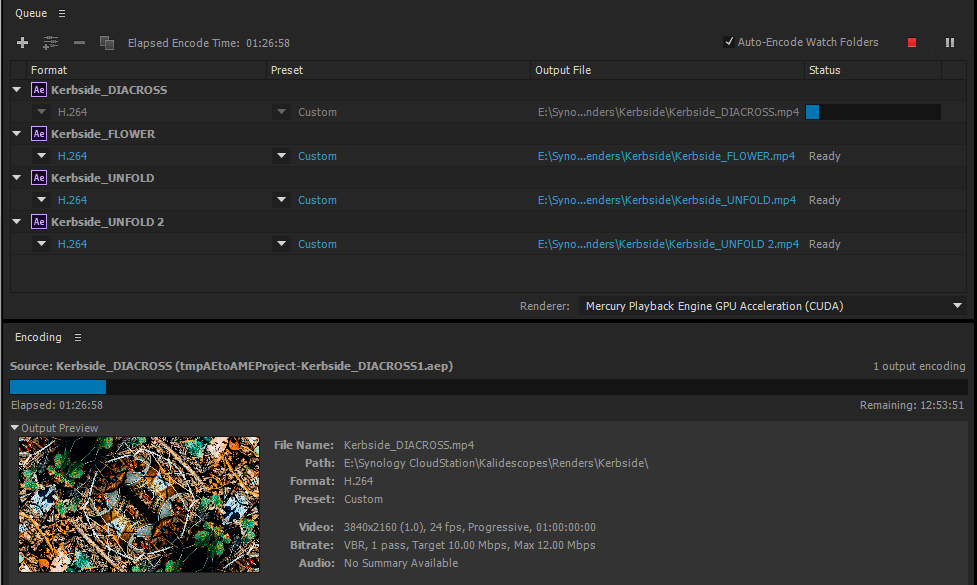Screen dimensions: 977x585
Task: Click the Kerbside_FLOWER.mp4 output file link
Action: [666, 156]
